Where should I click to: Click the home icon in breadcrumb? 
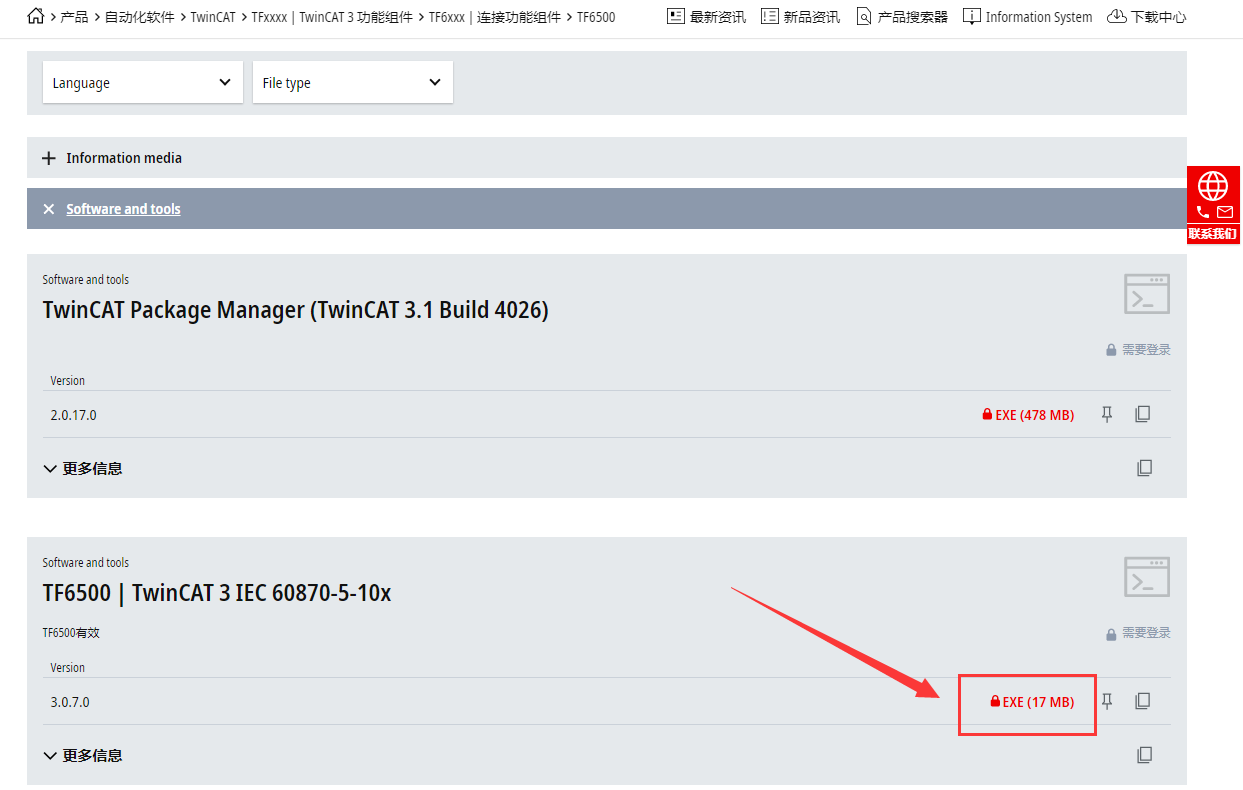point(35,16)
